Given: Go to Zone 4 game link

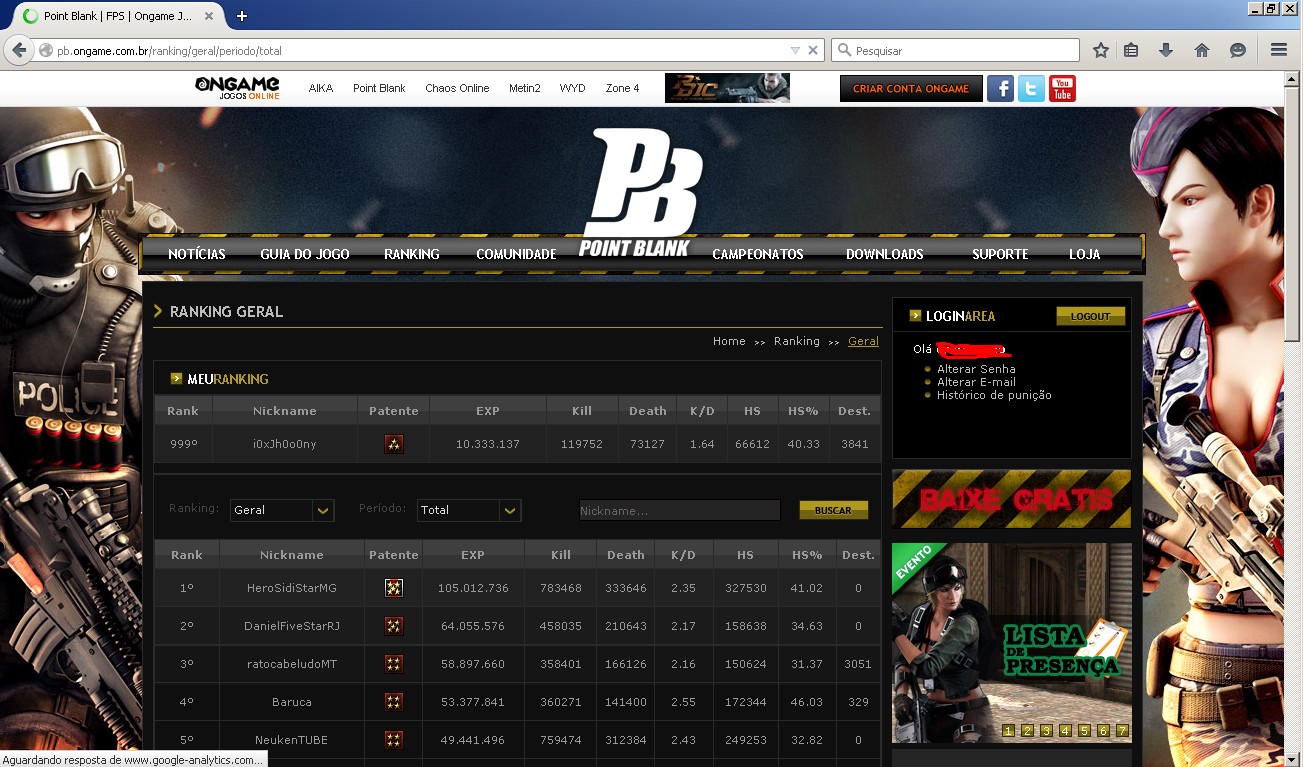Looking at the screenshot, I should tap(622, 88).
